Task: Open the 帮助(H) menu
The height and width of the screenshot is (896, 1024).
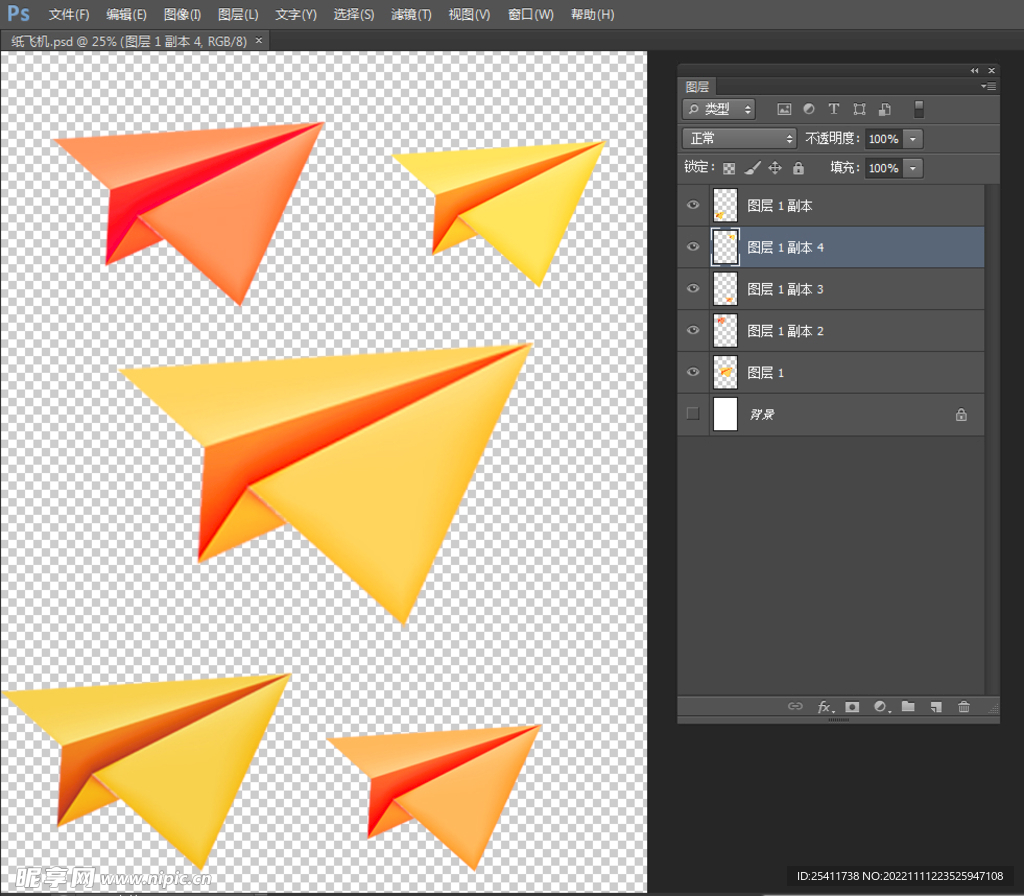Action: point(592,14)
